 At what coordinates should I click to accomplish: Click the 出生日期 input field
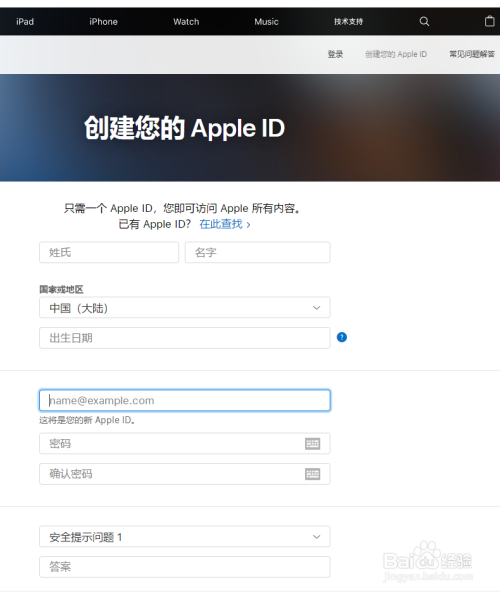185,338
